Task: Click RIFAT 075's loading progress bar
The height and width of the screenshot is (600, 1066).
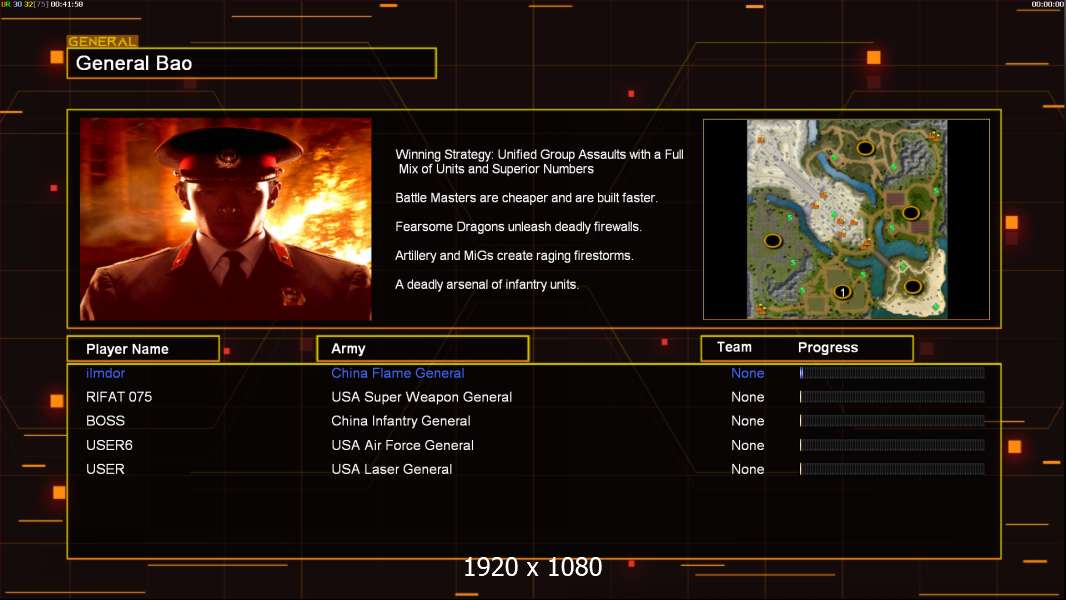Action: pyautogui.click(x=892, y=397)
